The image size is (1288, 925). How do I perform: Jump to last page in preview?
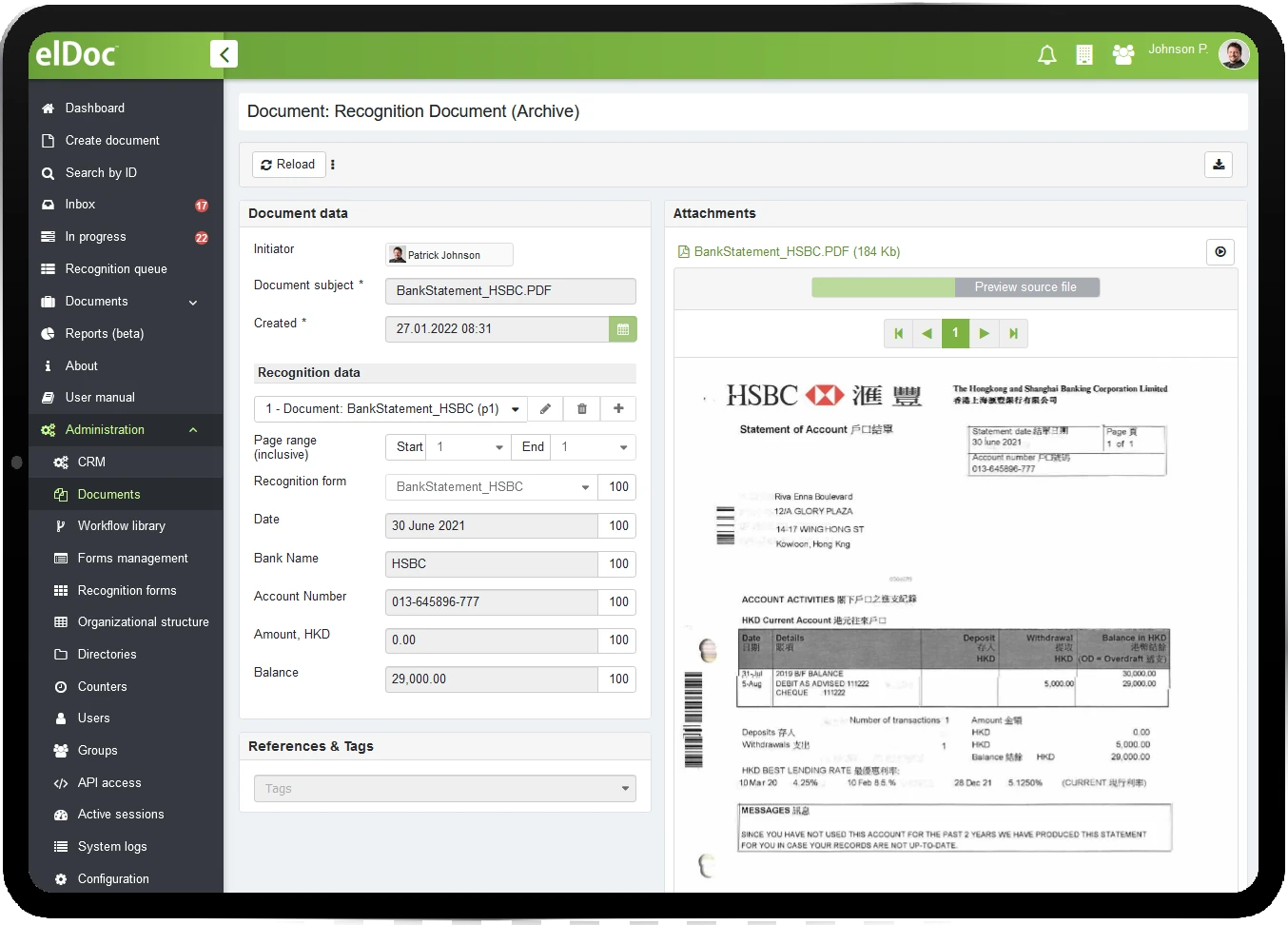click(1014, 334)
